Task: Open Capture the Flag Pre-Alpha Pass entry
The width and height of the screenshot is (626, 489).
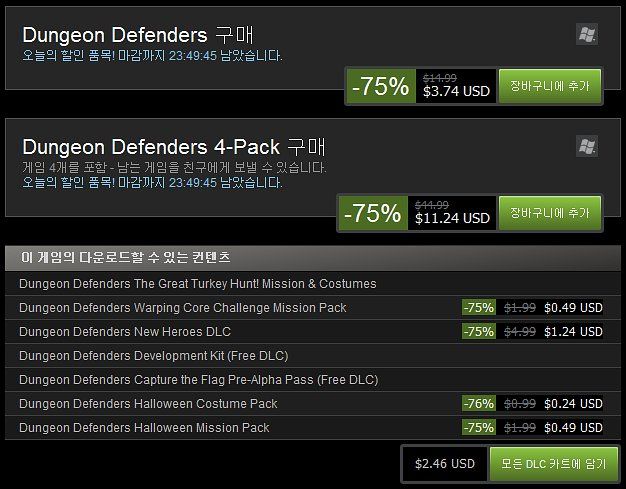Action: pos(313,380)
